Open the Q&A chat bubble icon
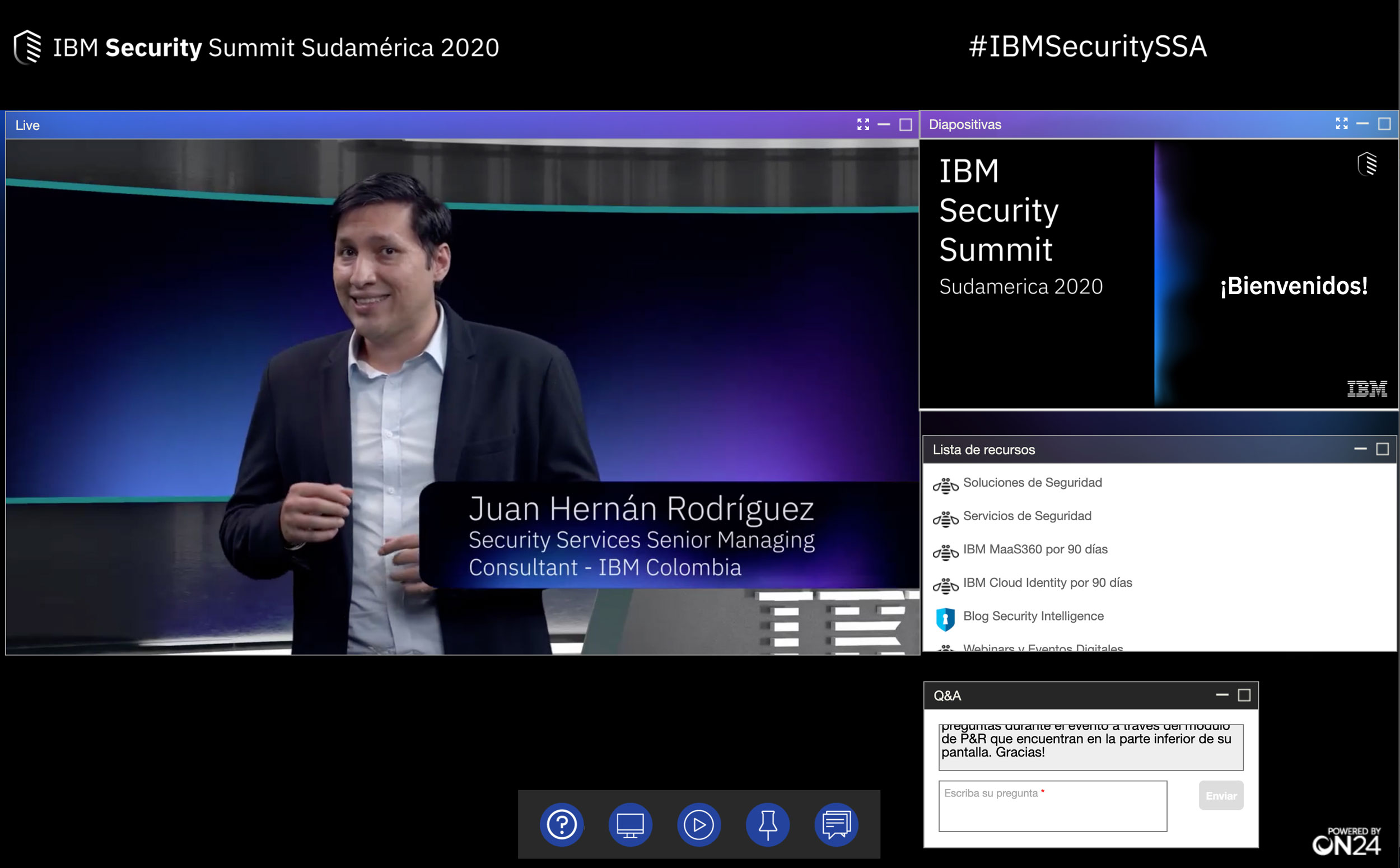The height and width of the screenshot is (868, 1400). 836,824
